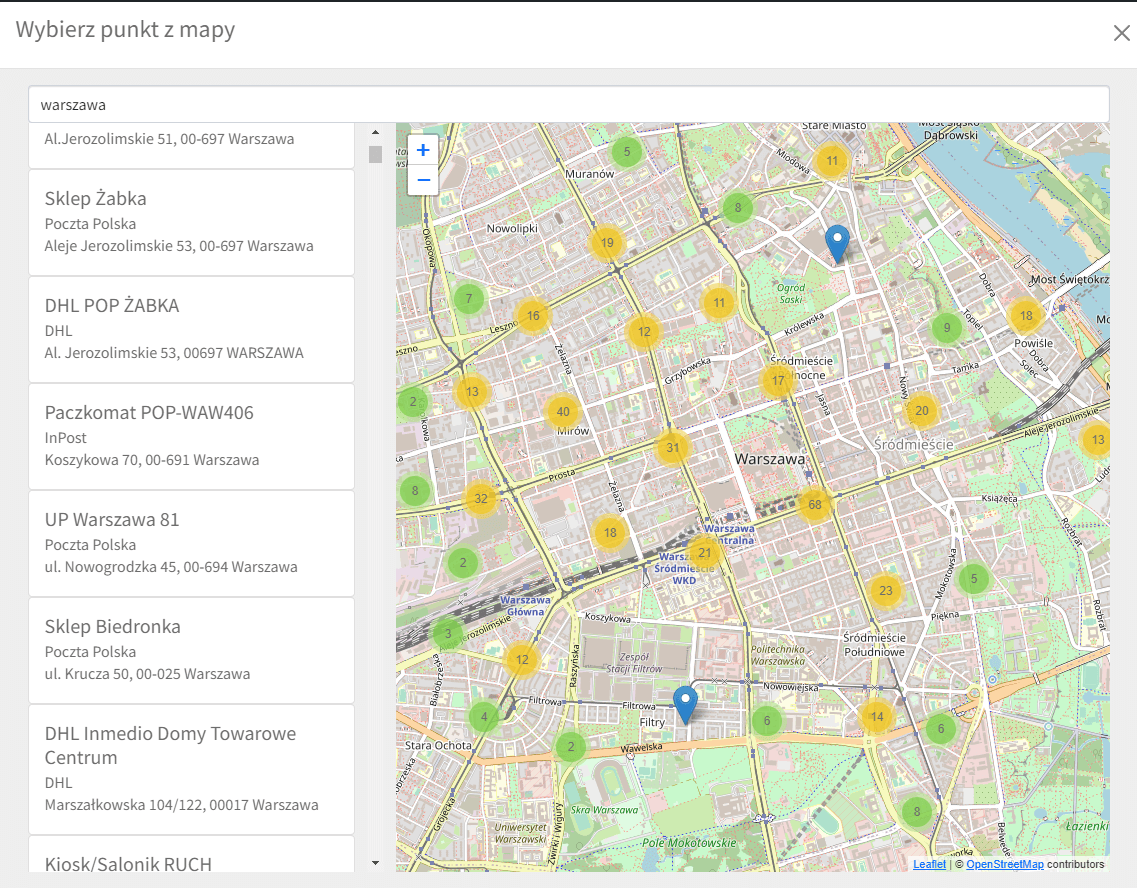Select the DHL POP ŻABKA point

[191, 329]
